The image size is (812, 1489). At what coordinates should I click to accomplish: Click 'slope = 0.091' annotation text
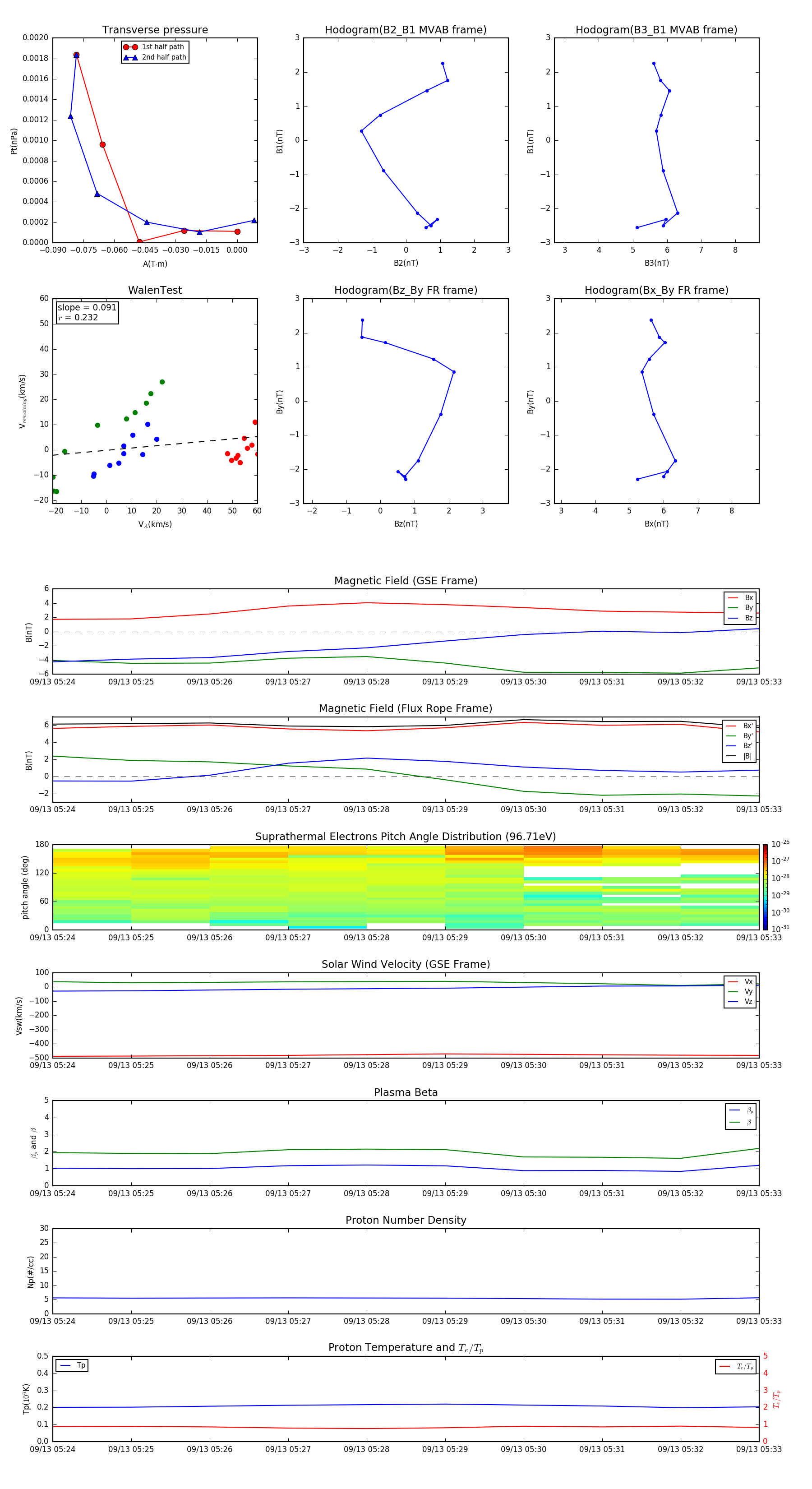click(x=87, y=308)
